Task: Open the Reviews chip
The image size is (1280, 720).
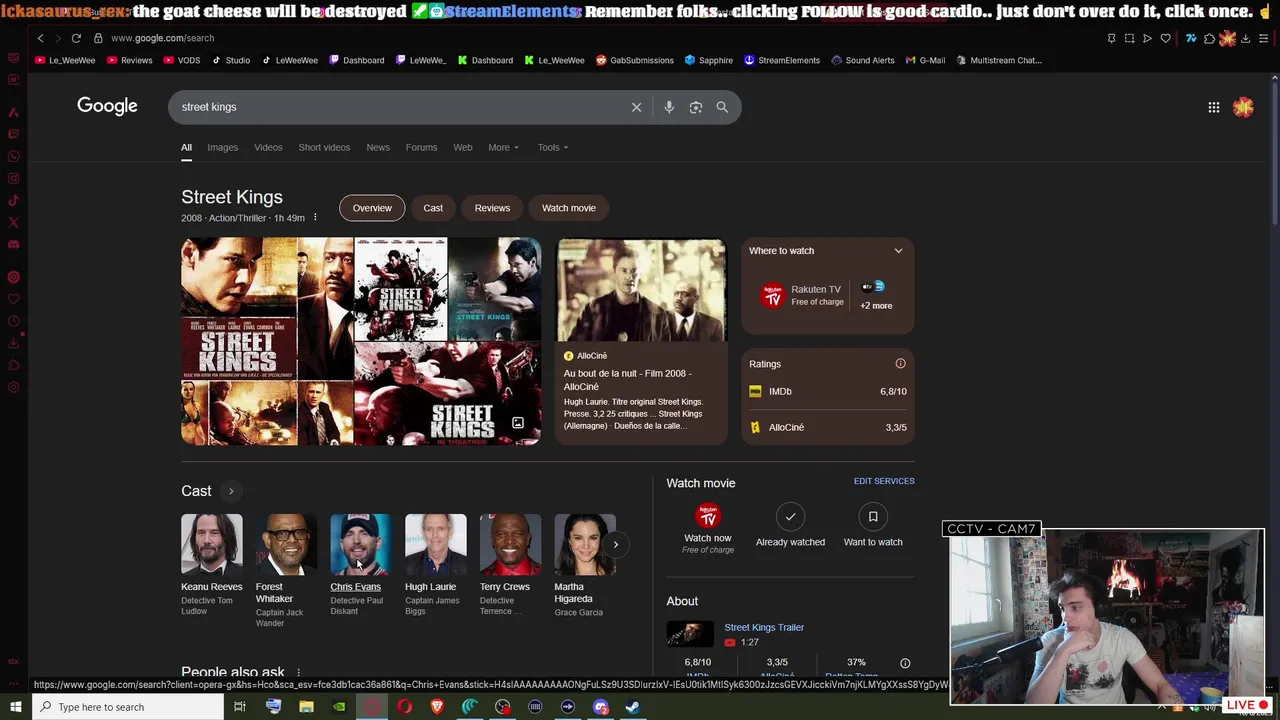Action: point(492,208)
